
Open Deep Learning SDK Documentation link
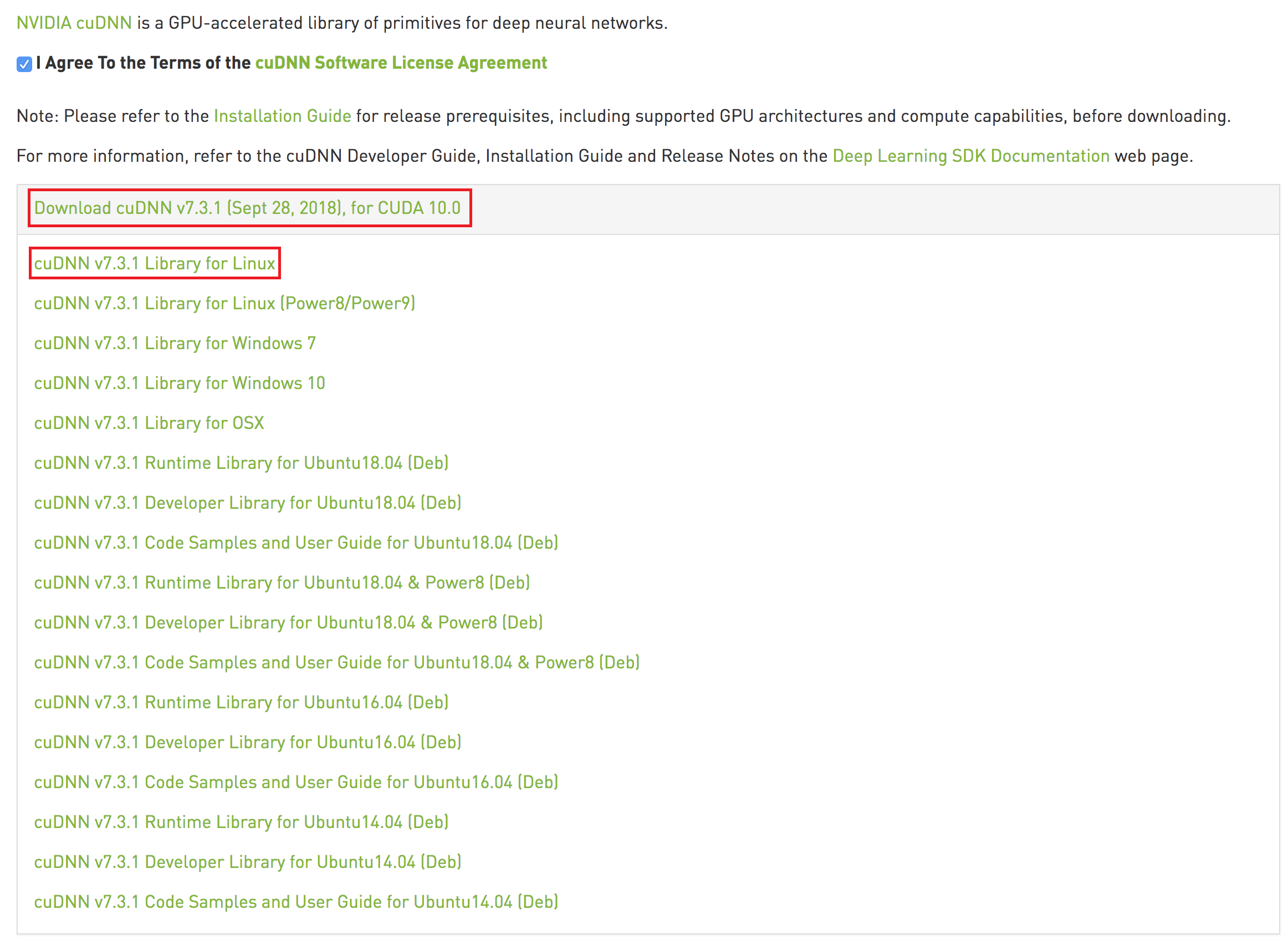click(x=970, y=156)
